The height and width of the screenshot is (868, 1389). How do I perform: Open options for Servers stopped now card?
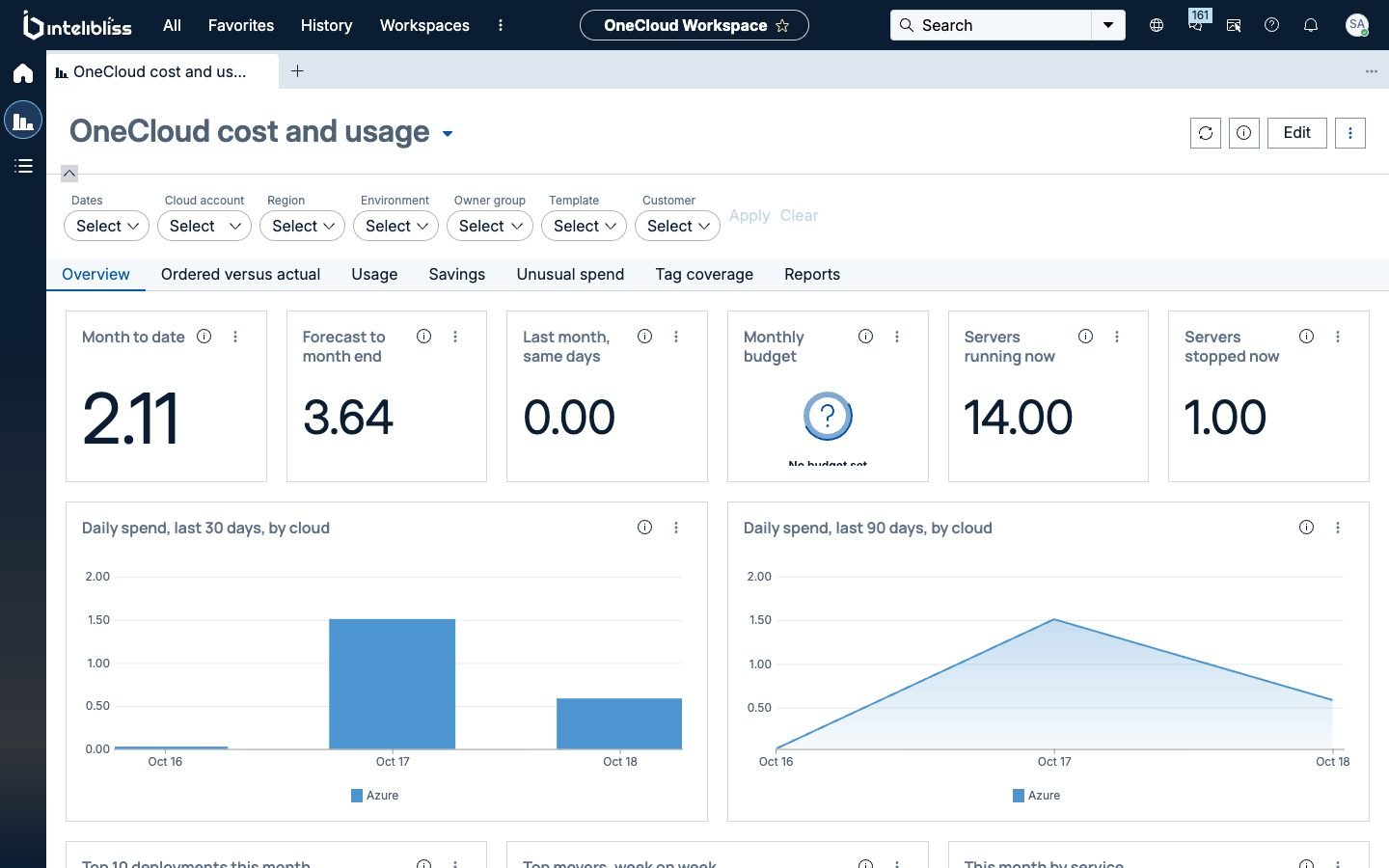point(1338,337)
